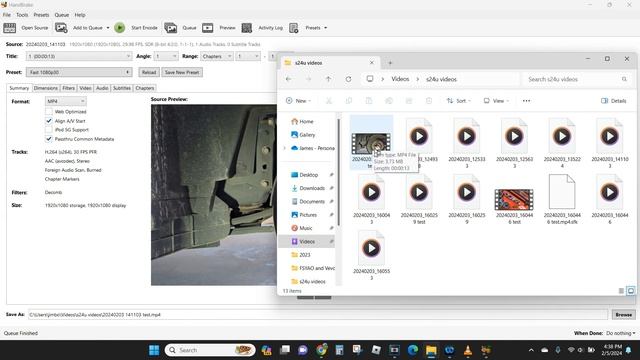Click the Rename icon in Explorer toolbar
Viewport: 640px width, 360px height.
389,101
